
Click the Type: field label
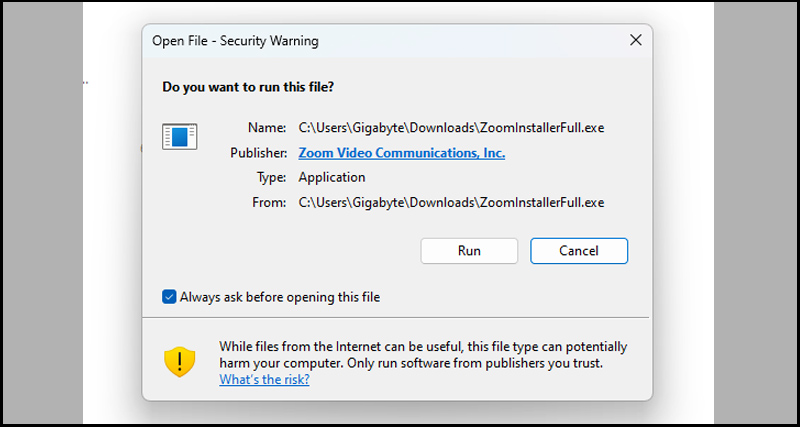pyautogui.click(x=271, y=178)
